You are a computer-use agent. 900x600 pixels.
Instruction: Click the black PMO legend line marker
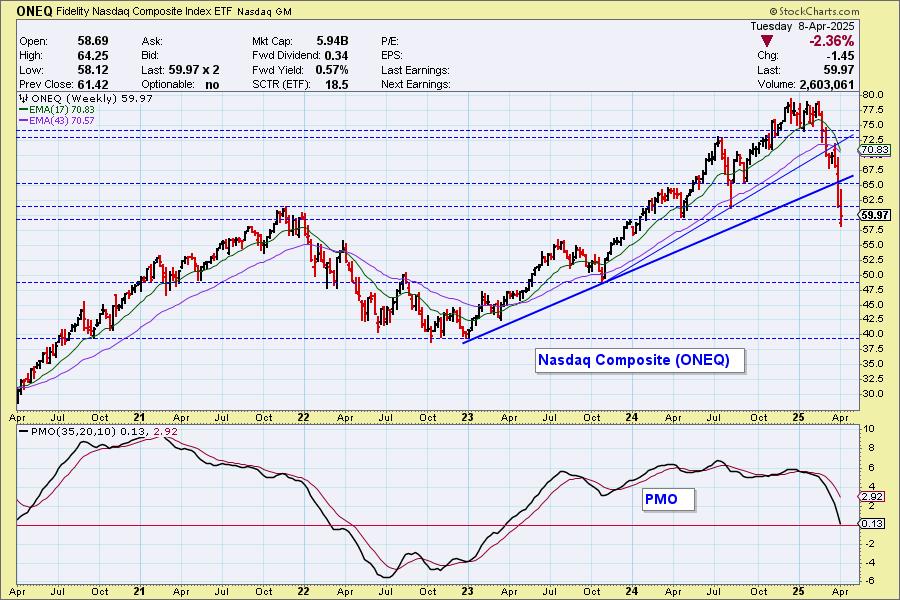(24, 432)
